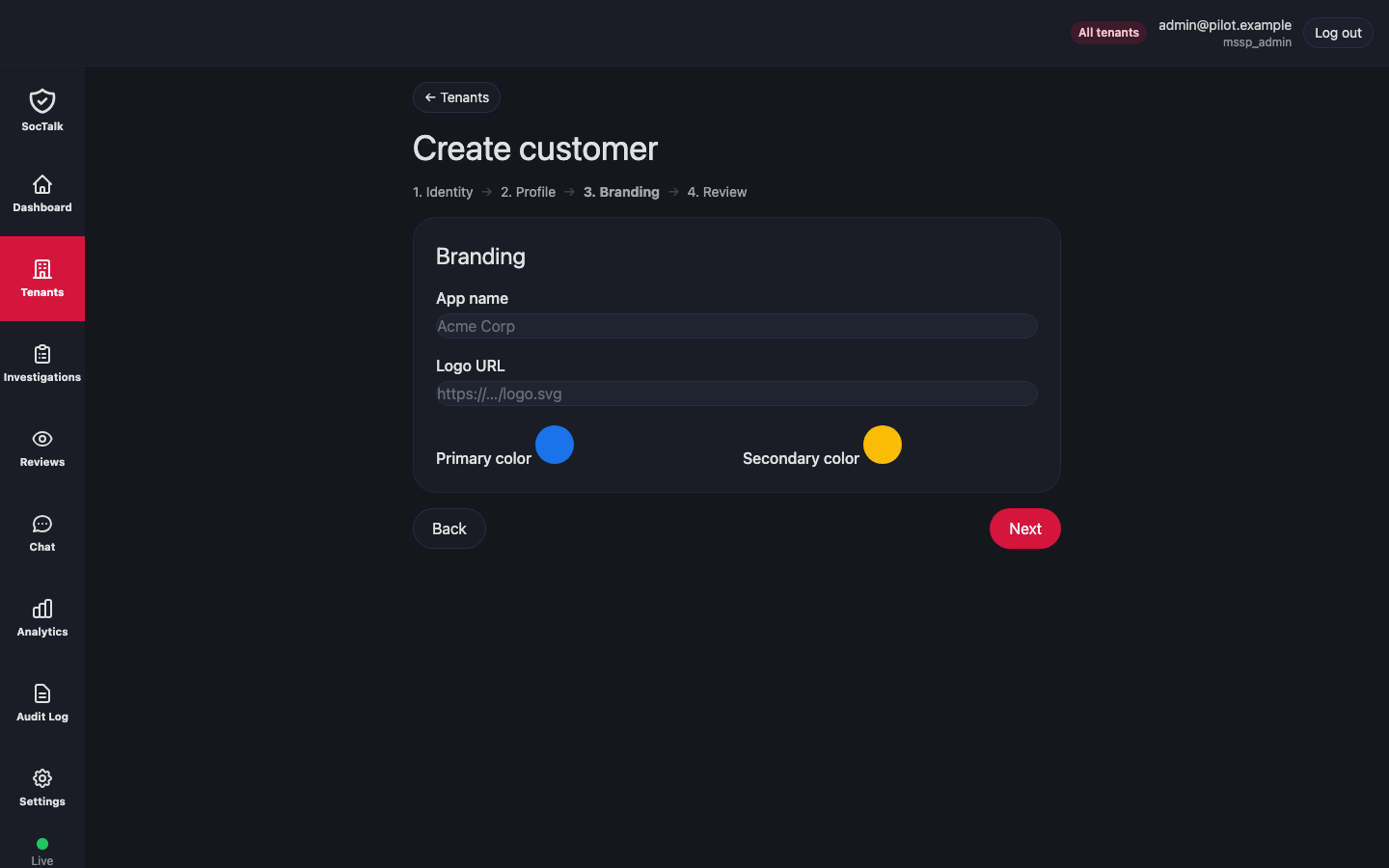Jump to step 1. Identity
1389x868 pixels.
[443, 192]
